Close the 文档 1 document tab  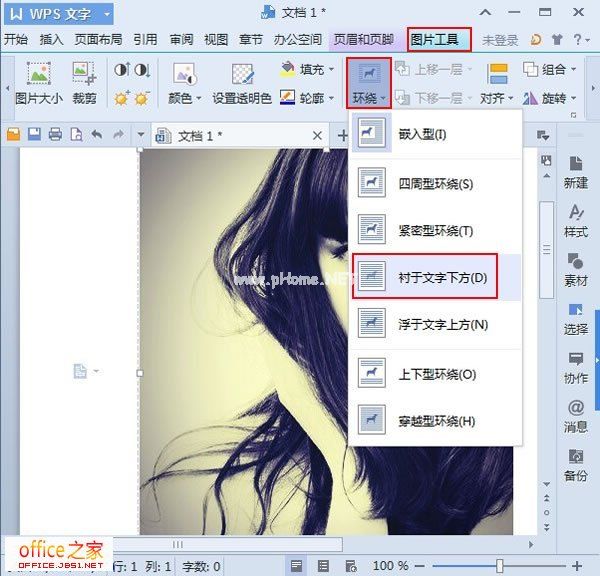pos(318,135)
